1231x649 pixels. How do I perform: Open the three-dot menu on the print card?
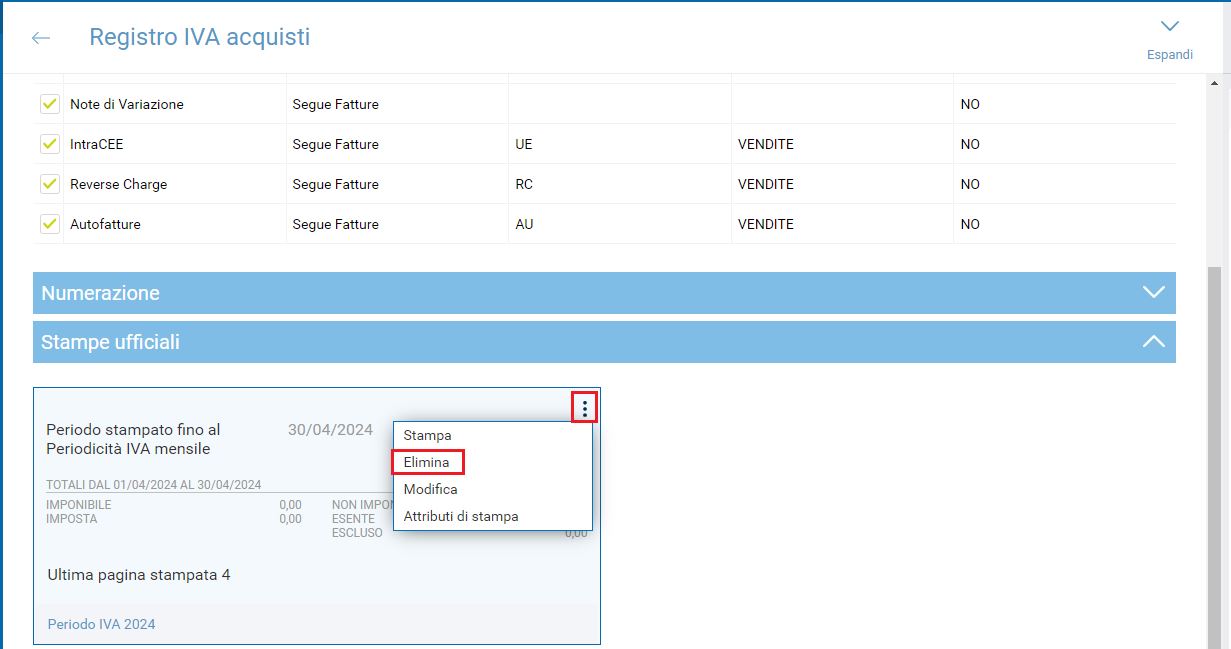coord(585,408)
